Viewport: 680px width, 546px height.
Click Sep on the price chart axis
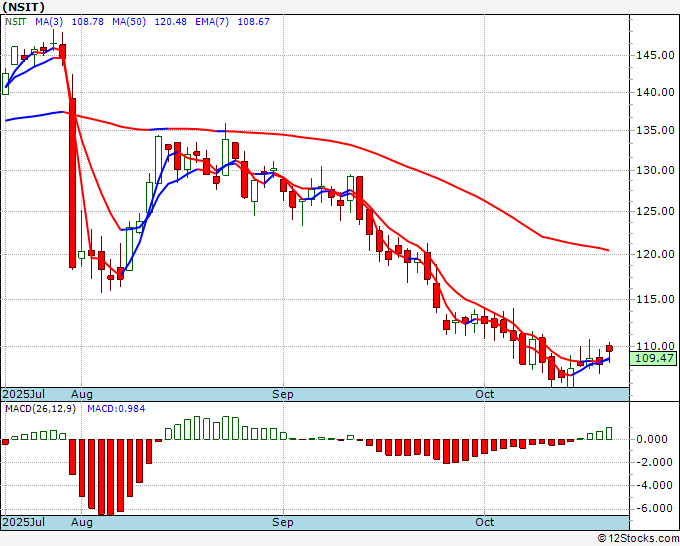pyautogui.click(x=283, y=394)
